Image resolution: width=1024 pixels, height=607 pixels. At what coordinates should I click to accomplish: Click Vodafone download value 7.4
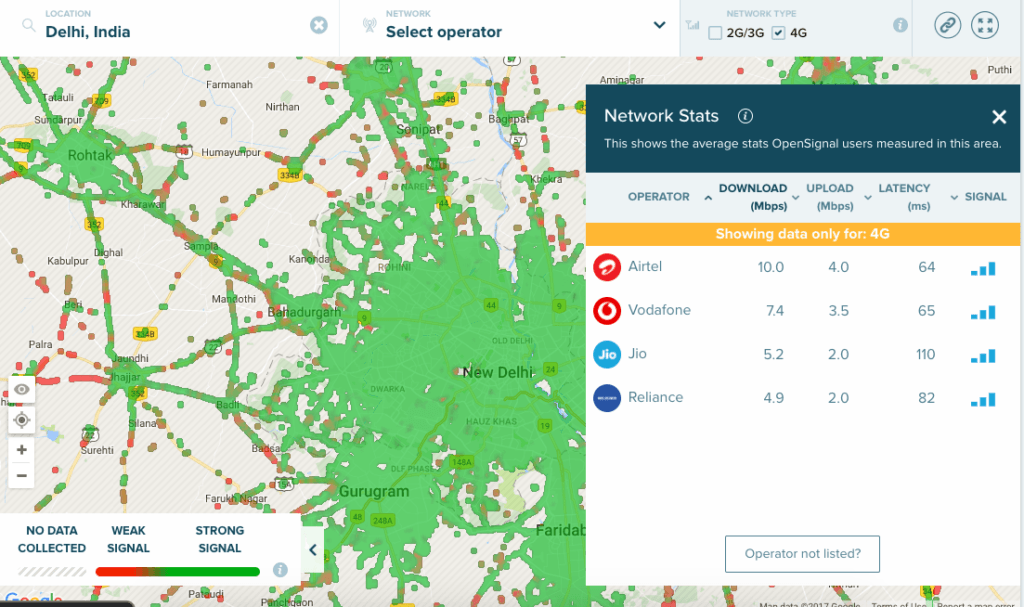point(775,311)
